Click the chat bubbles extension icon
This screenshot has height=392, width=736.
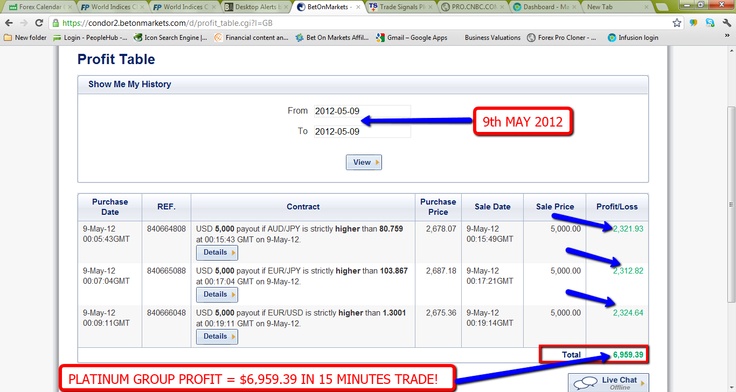click(x=694, y=23)
